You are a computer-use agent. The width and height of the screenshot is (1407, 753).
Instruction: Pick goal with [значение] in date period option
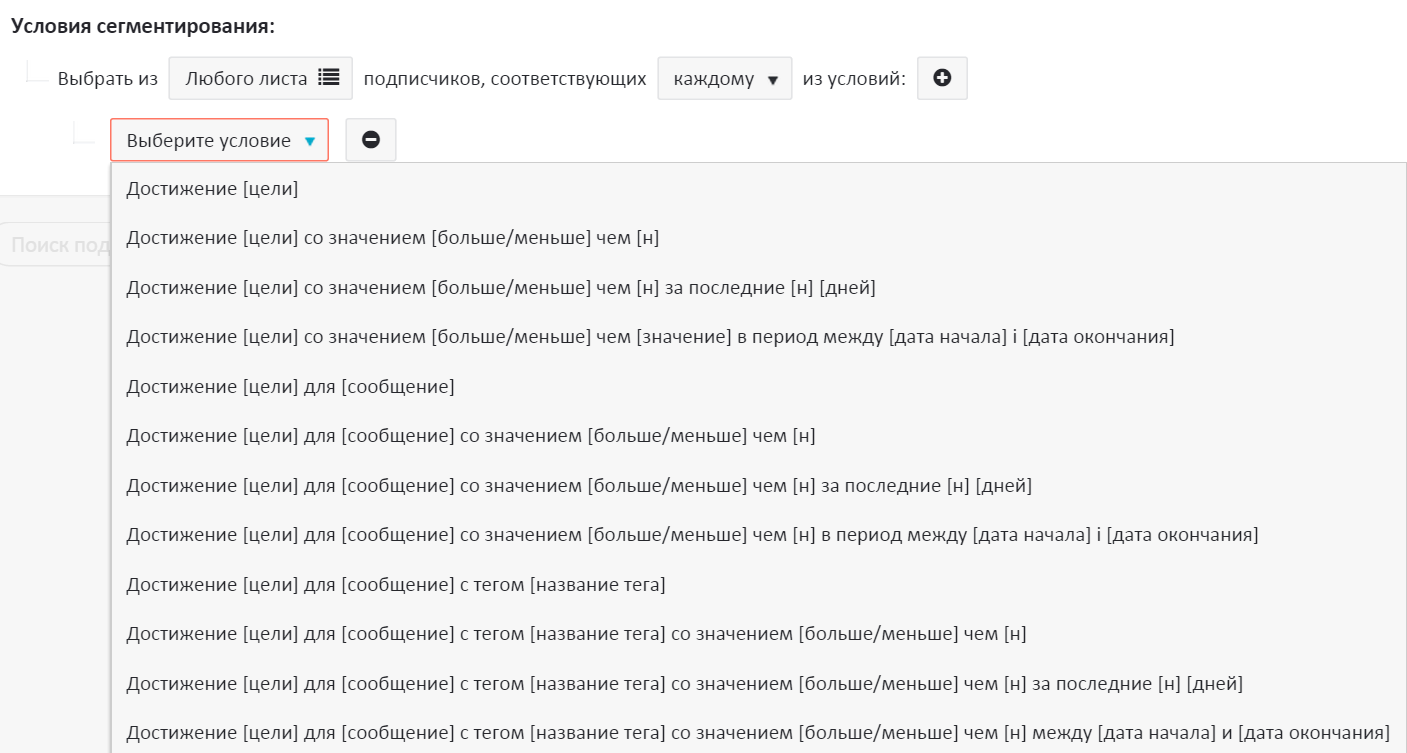click(650, 336)
